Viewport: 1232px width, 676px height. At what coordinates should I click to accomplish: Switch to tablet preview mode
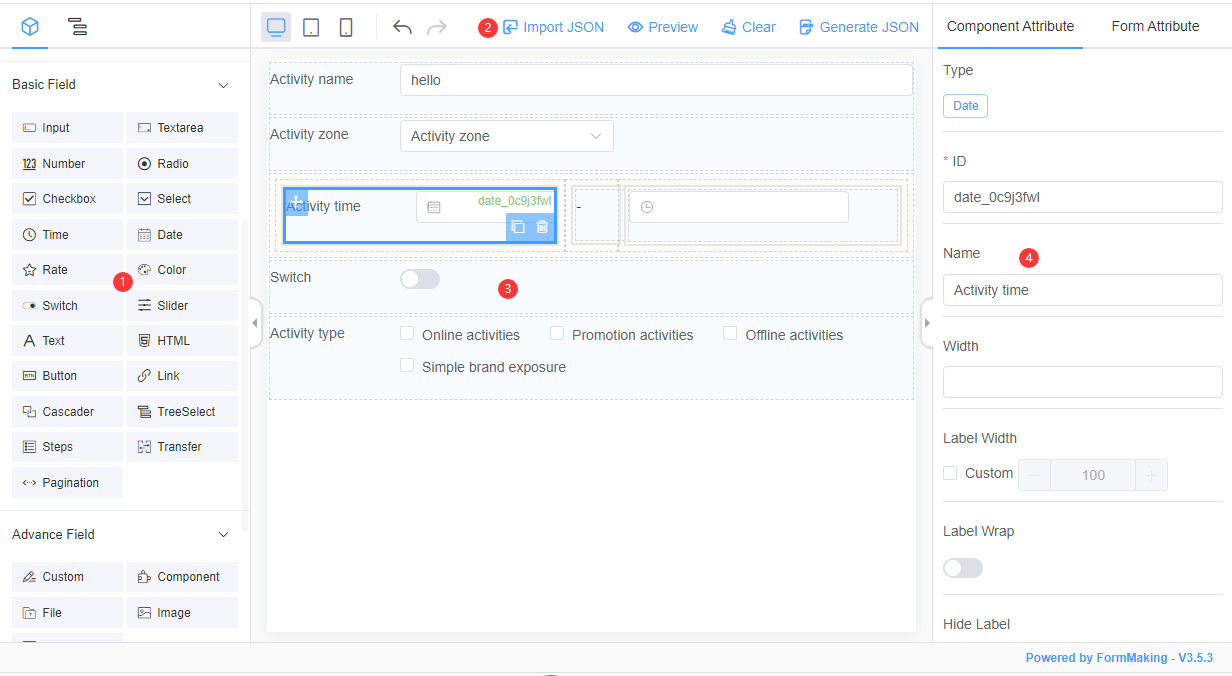click(311, 27)
